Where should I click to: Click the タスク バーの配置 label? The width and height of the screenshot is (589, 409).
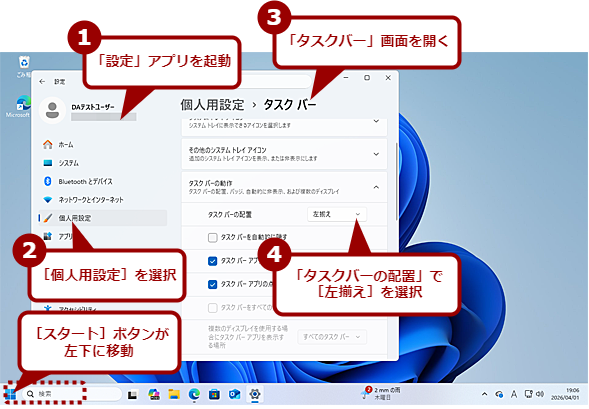(x=230, y=214)
